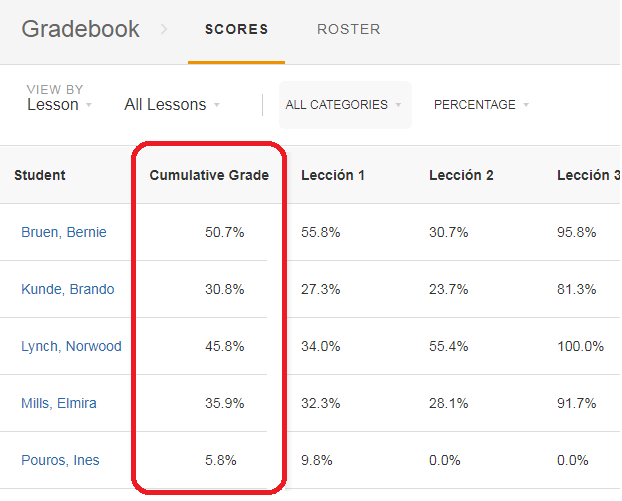Open the ALL CATEGORIES filter dropdown

[x=345, y=105]
